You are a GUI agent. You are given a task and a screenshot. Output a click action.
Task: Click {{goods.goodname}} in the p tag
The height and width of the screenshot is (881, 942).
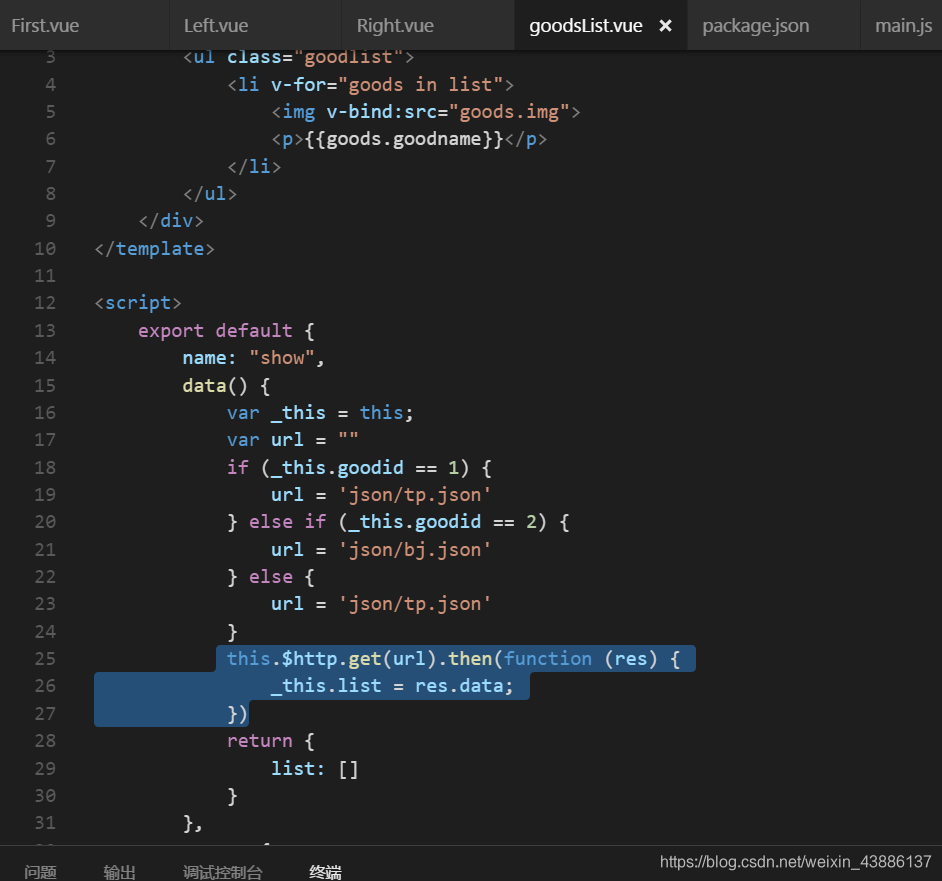coord(404,139)
